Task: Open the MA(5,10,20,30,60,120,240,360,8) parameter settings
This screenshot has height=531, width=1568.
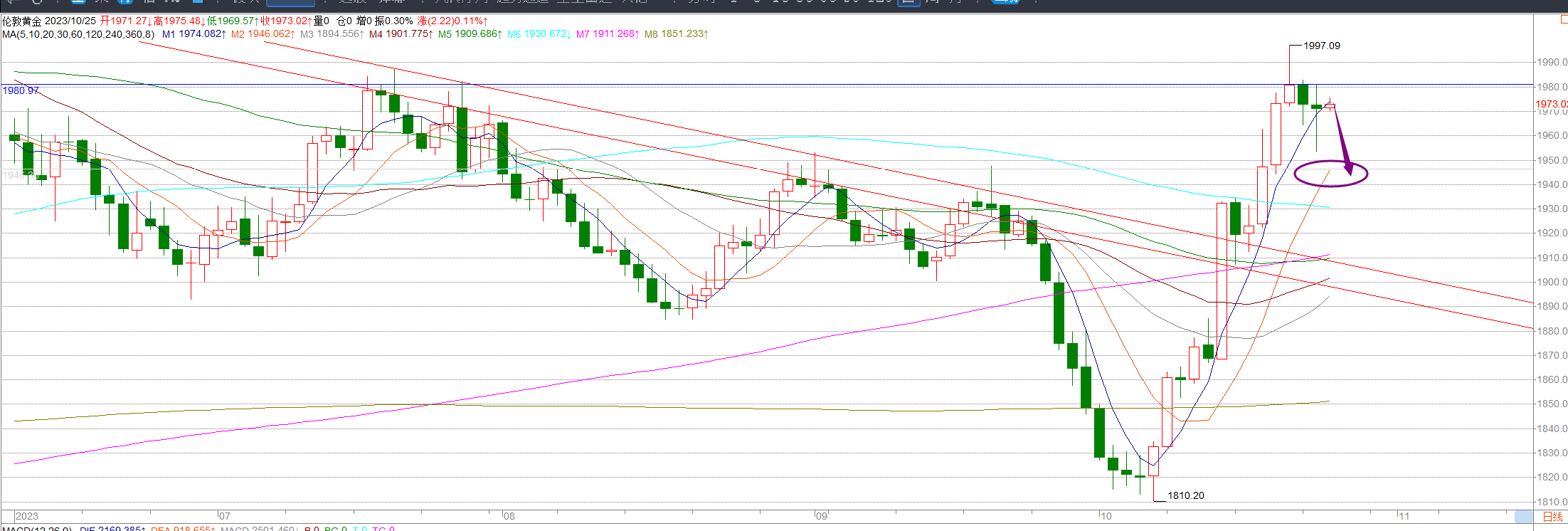Action: (78, 33)
